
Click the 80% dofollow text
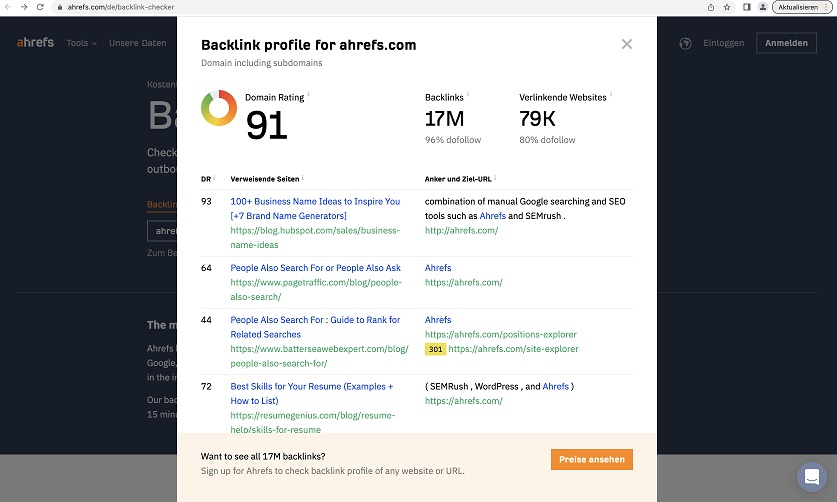pos(547,140)
